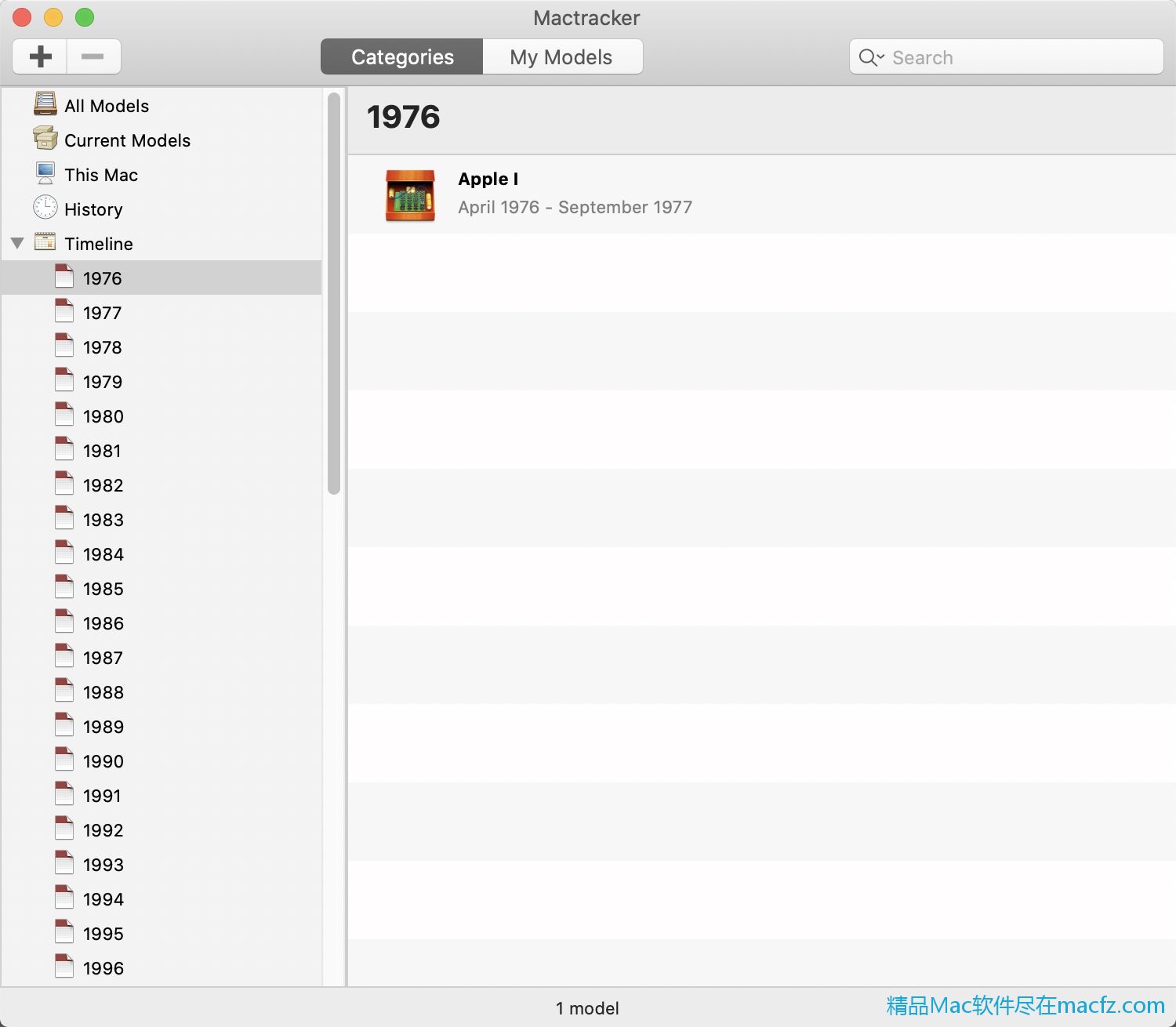Click the page icon beside 1985
This screenshot has height=1027, width=1176.
[x=64, y=587]
